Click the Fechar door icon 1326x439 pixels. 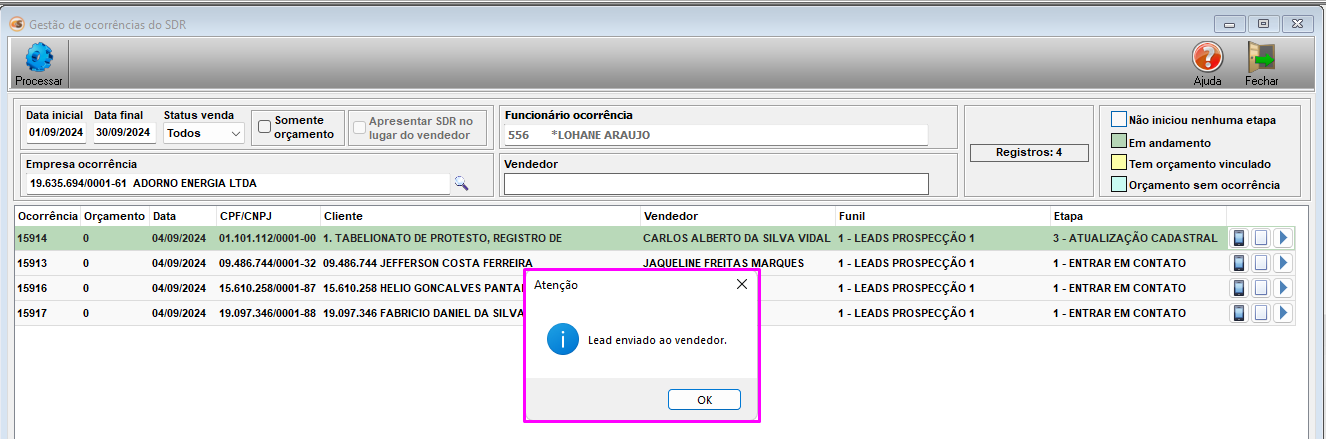(1260, 58)
